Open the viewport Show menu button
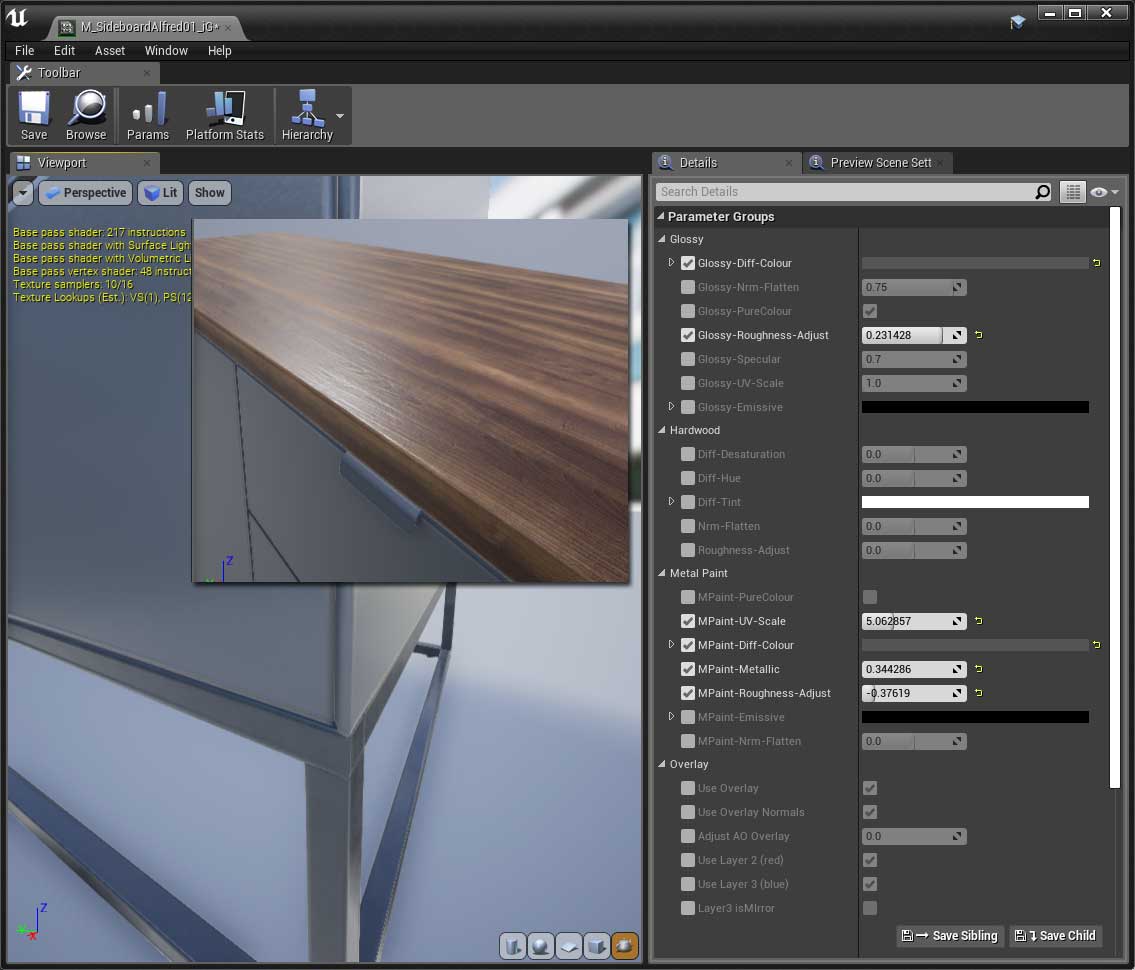The height and width of the screenshot is (970, 1135). (x=209, y=193)
